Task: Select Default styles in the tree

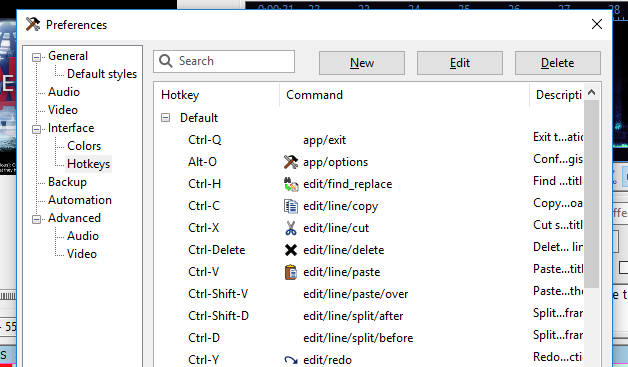Action: pyautogui.click(x=102, y=74)
